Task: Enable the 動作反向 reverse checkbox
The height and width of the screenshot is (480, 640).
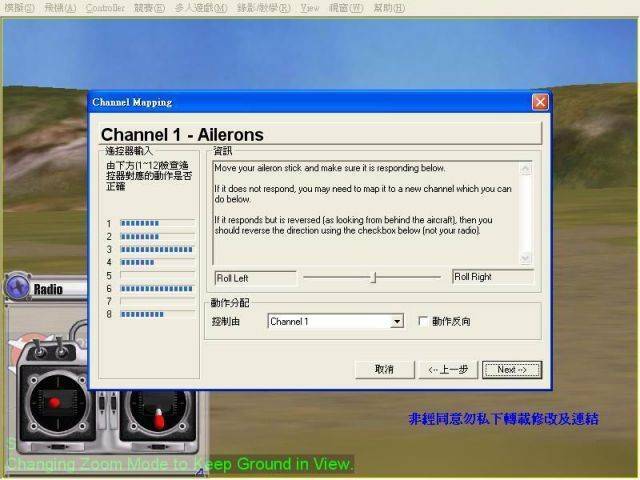Action: coord(423,321)
